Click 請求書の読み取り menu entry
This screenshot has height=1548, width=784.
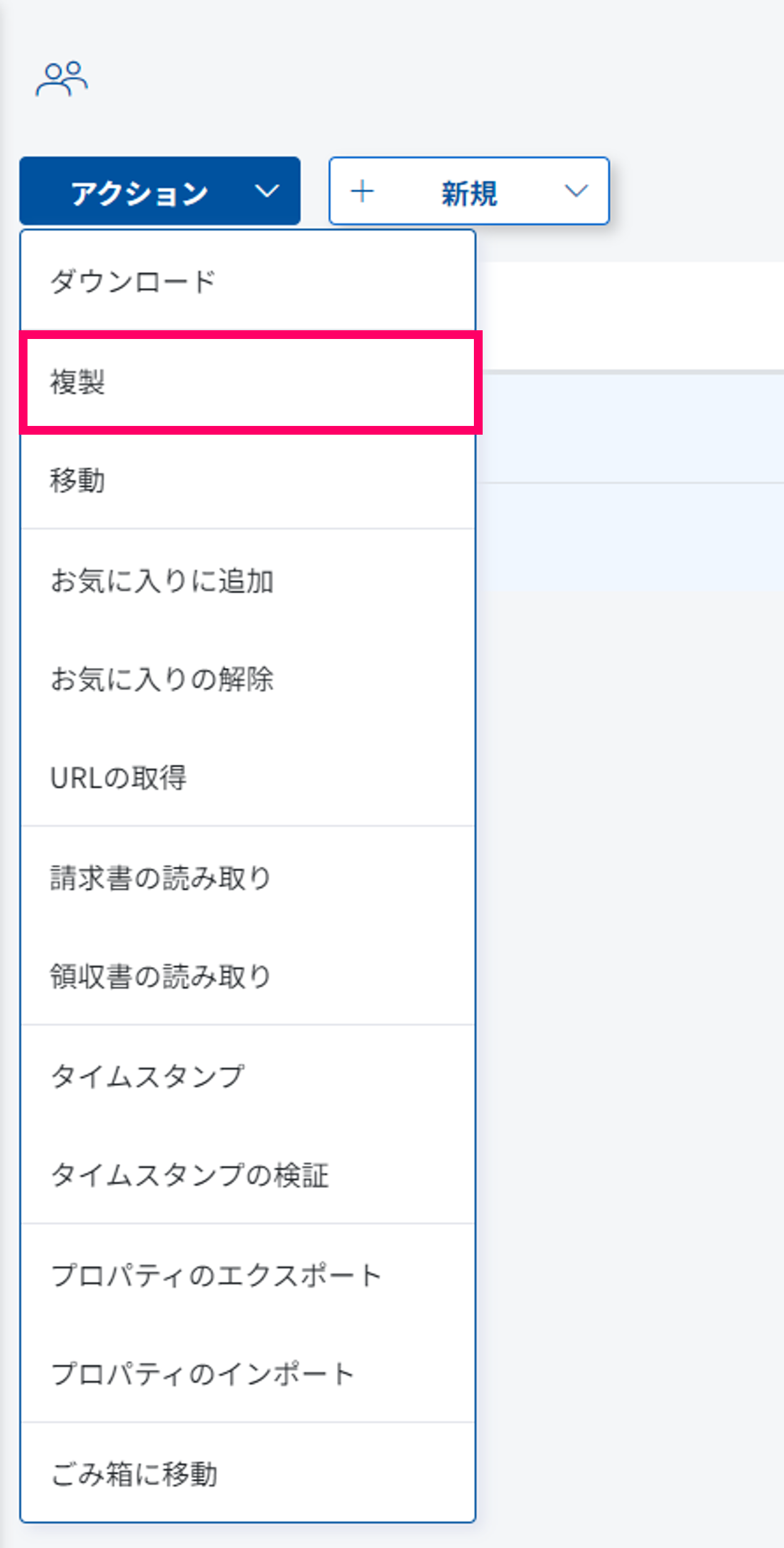pos(160,878)
